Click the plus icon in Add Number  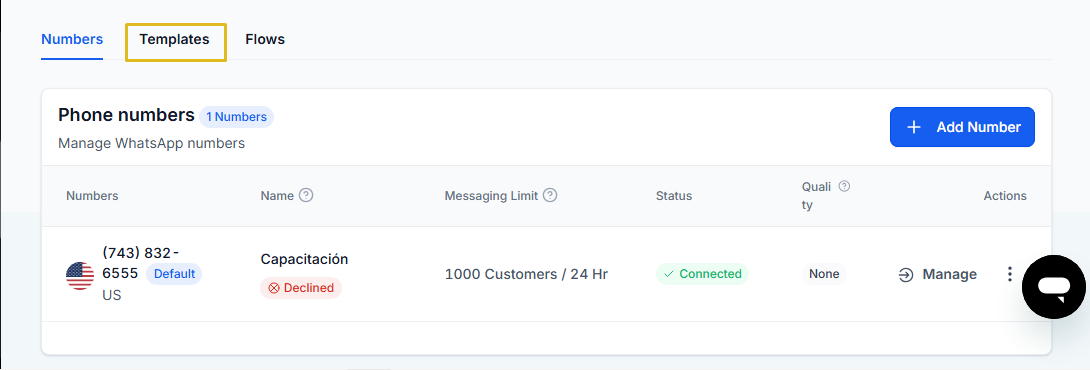pos(914,127)
